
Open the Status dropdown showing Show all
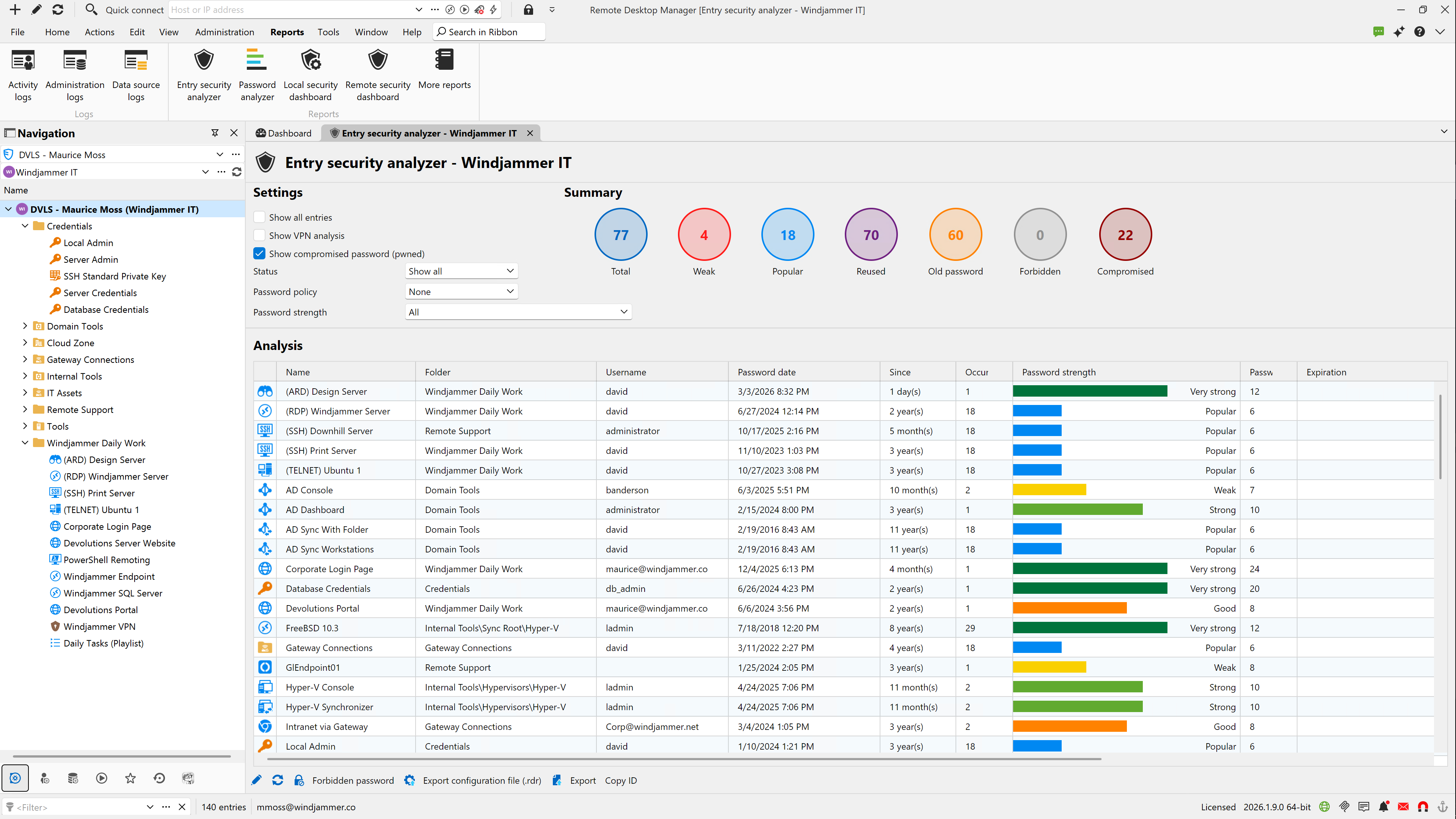461,271
